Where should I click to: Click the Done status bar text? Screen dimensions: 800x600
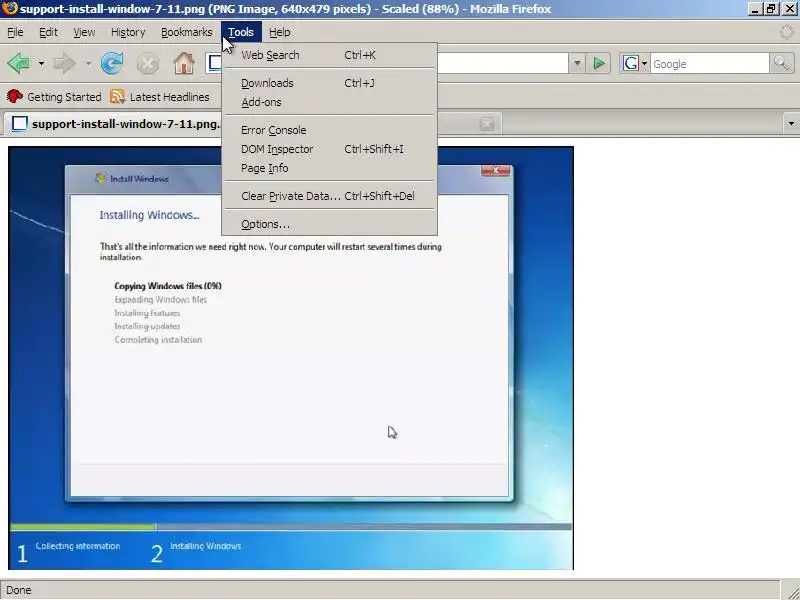click(19, 590)
